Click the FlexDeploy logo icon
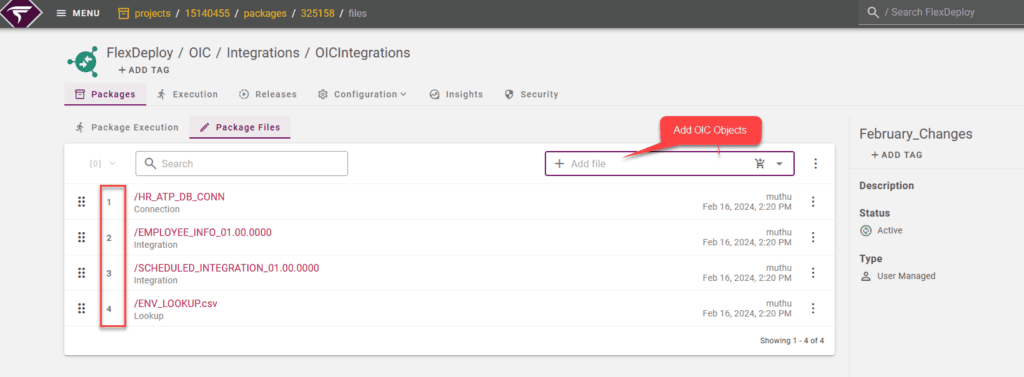 coord(21,13)
